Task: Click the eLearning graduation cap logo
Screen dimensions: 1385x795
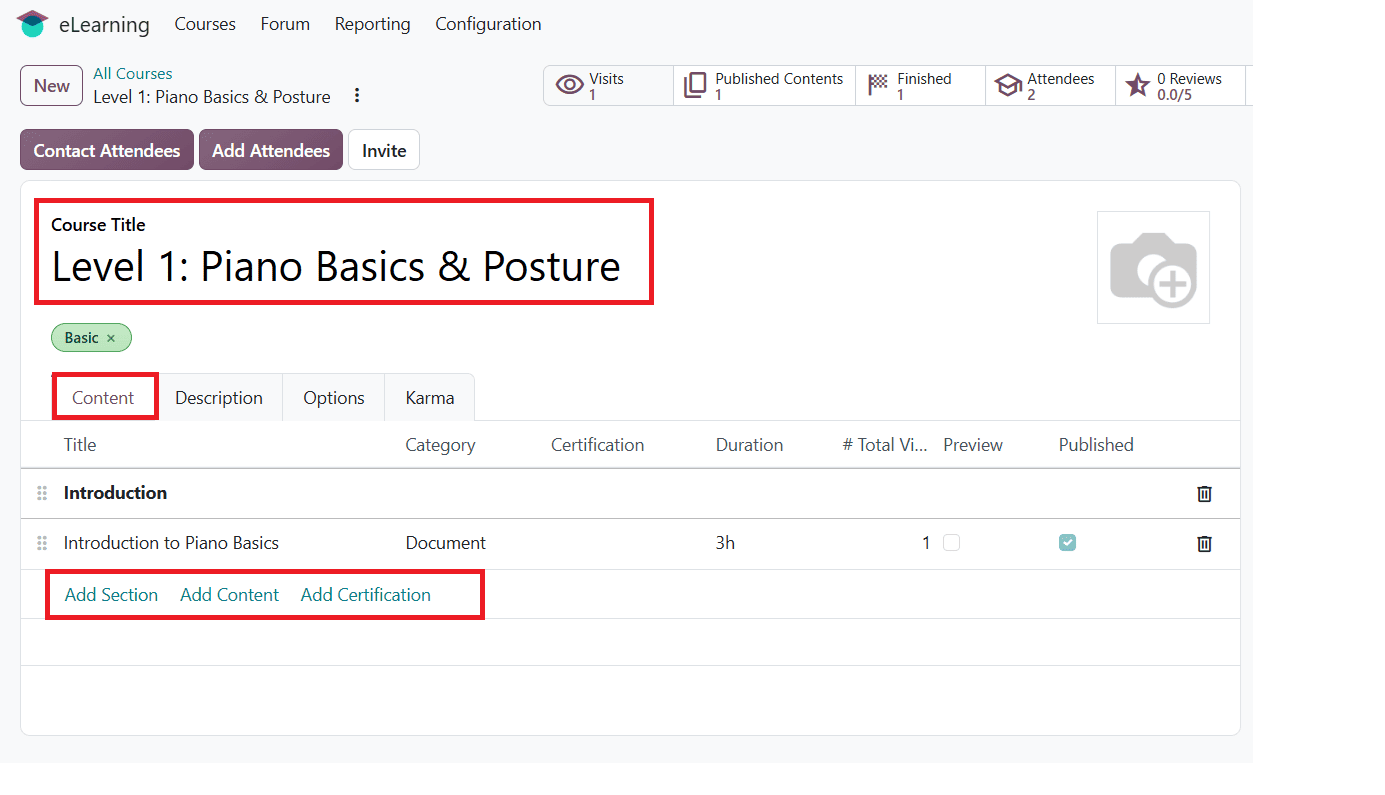Action: pyautogui.click(x=32, y=24)
